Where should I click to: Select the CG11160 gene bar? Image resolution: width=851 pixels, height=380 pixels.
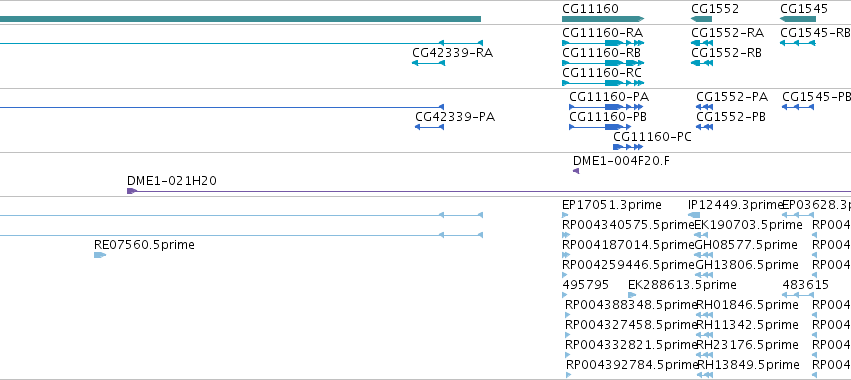[603, 19]
